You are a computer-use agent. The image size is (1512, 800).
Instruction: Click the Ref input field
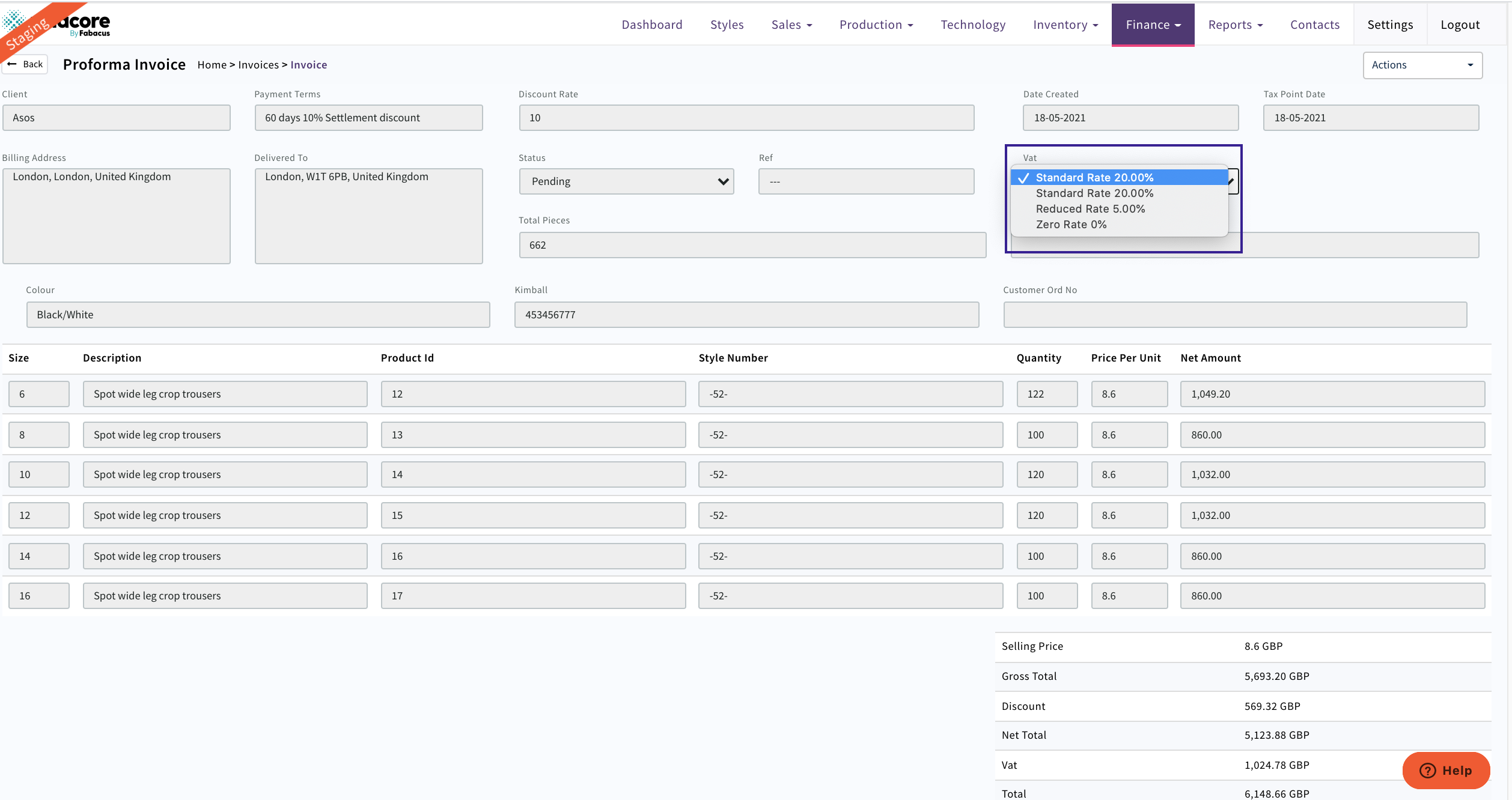point(865,181)
